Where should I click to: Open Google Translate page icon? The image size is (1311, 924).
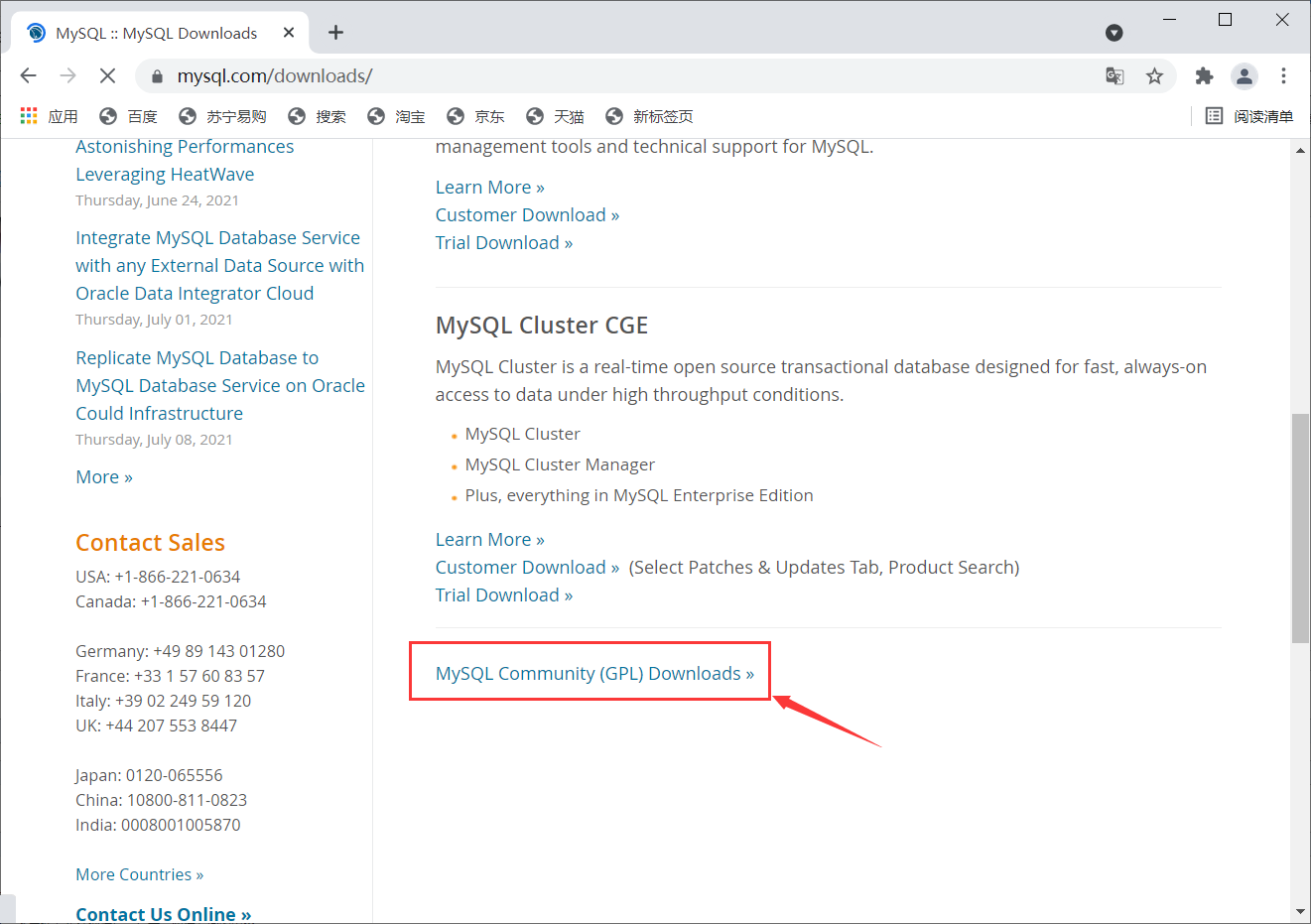[x=1114, y=76]
